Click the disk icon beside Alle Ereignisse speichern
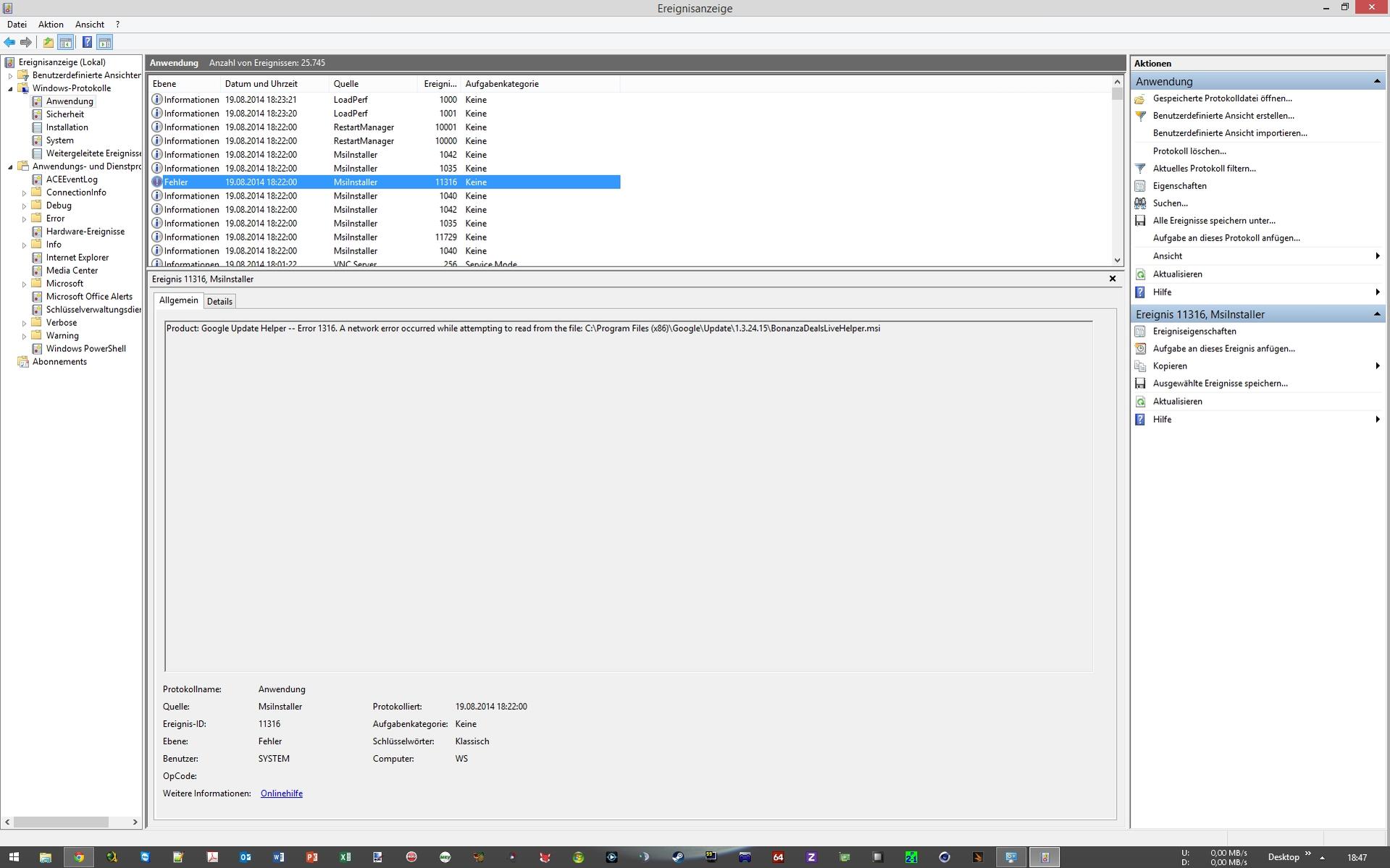The width and height of the screenshot is (1390, 868). (1140, 221)
